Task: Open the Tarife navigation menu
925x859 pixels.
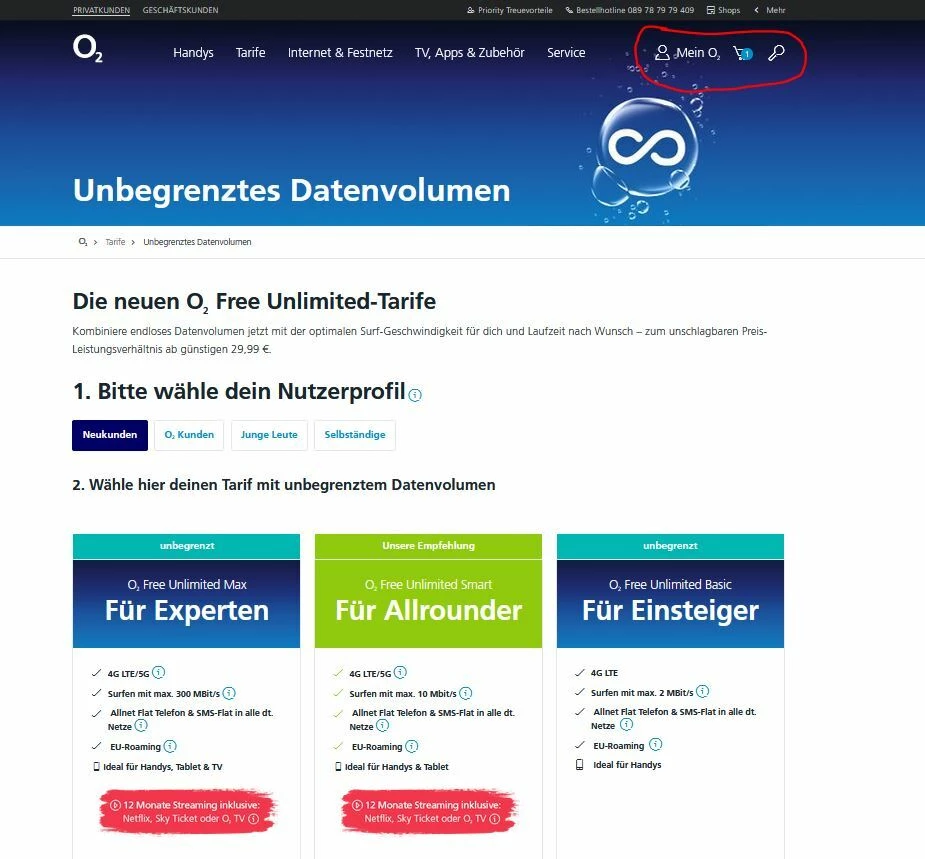Action: 251,53
